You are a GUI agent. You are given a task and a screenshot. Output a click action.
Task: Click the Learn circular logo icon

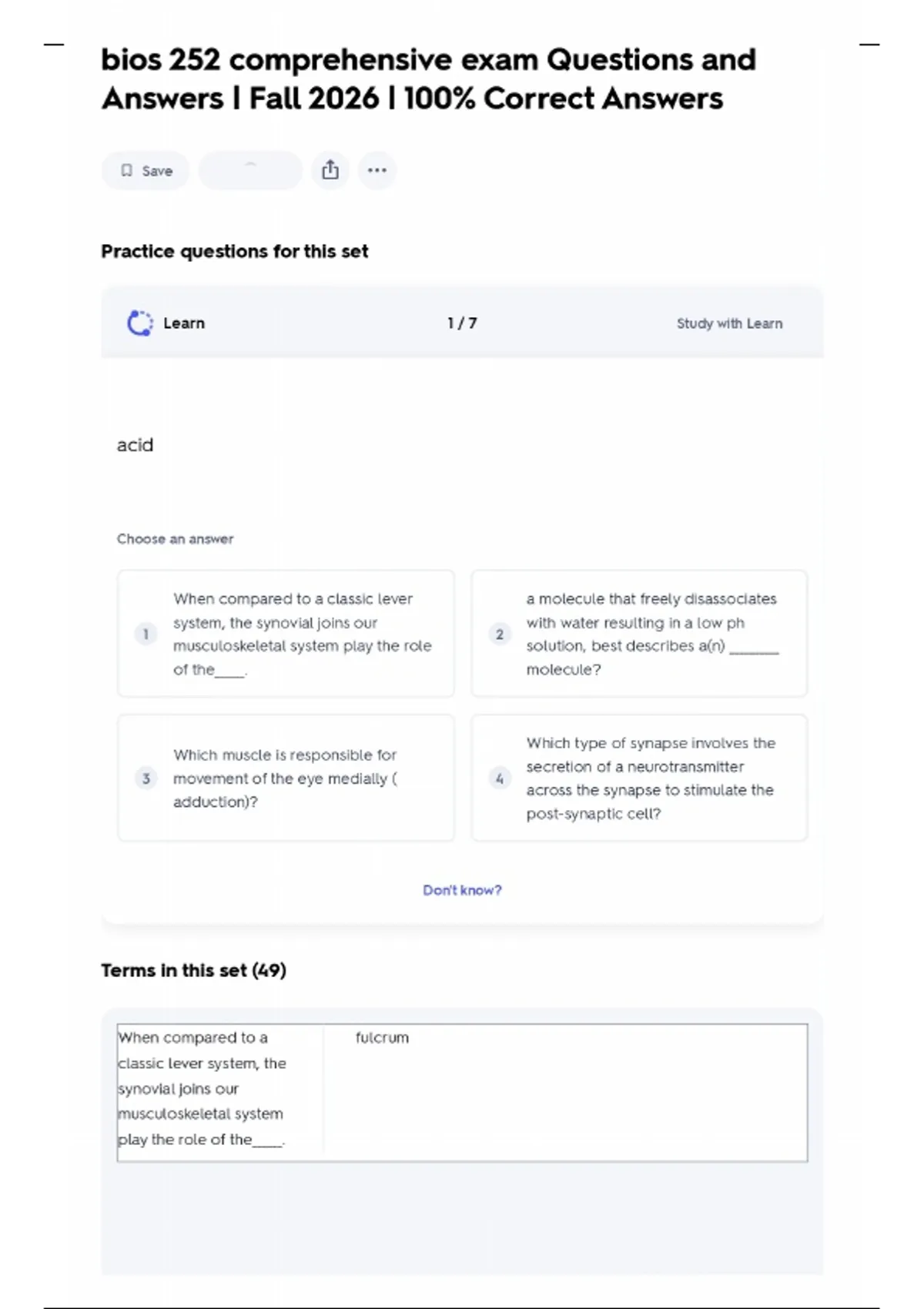[x=139, y=323]
